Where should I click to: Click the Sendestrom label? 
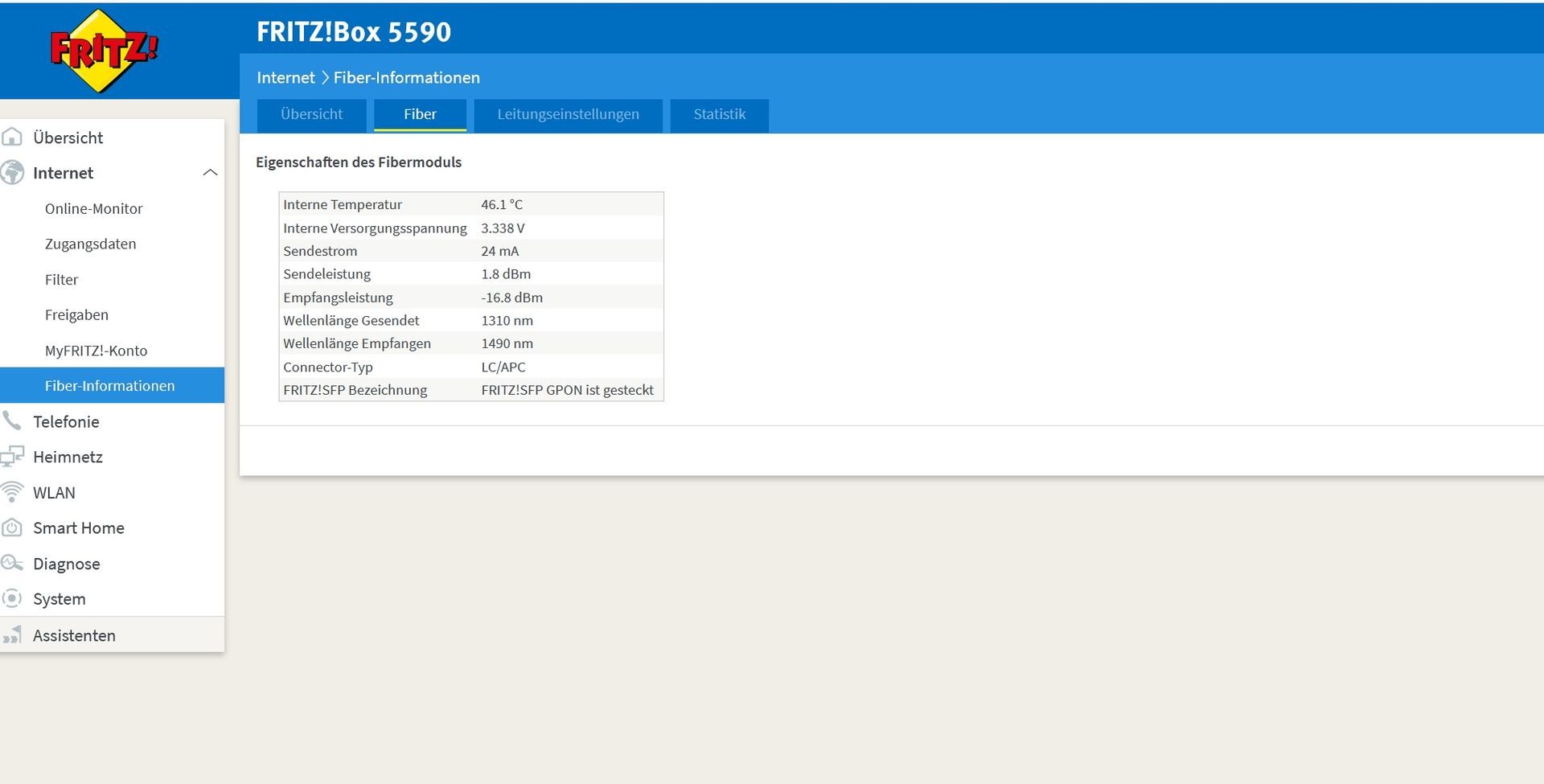click(x=320, y=251)
